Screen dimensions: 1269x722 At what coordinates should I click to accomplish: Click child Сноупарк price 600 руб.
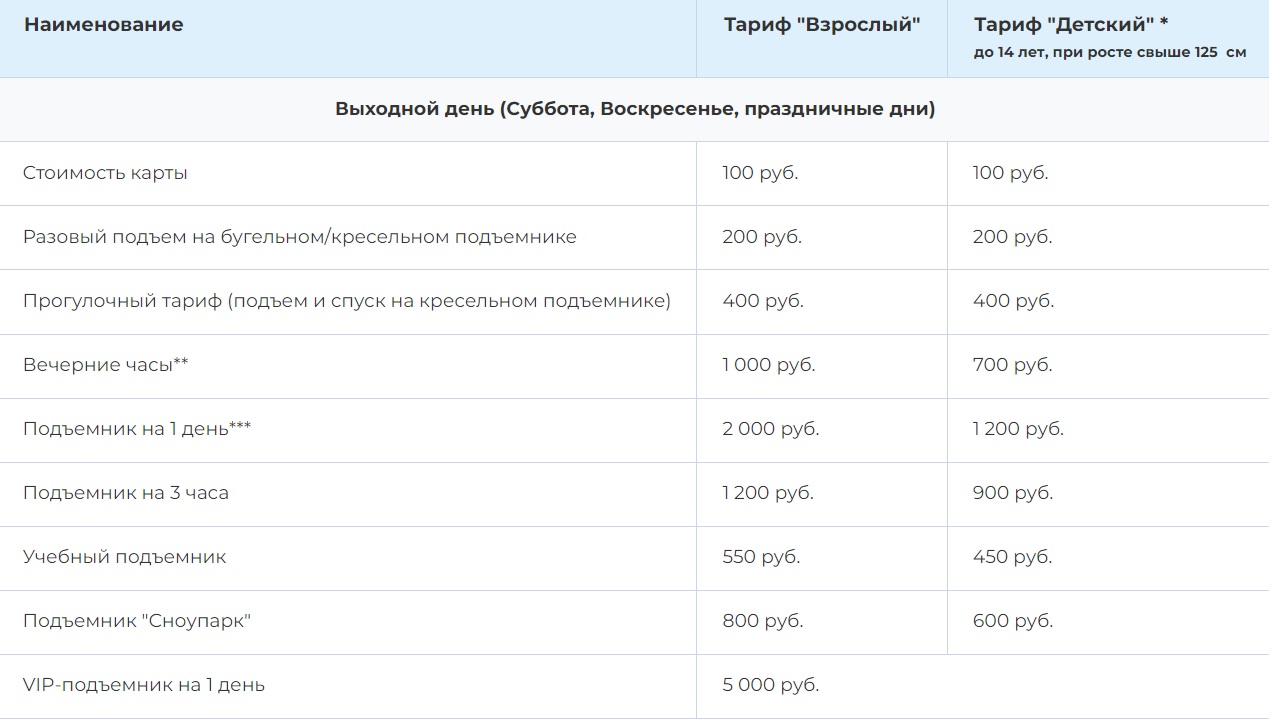point(1012,621)
